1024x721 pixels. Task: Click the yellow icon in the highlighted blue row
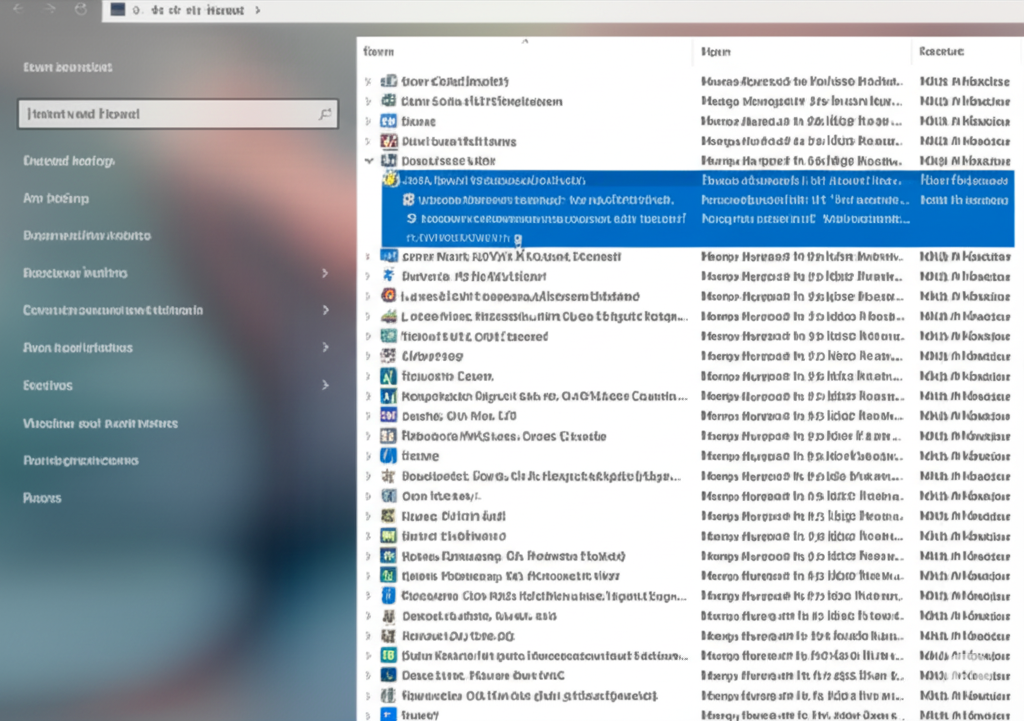[391, 179]
